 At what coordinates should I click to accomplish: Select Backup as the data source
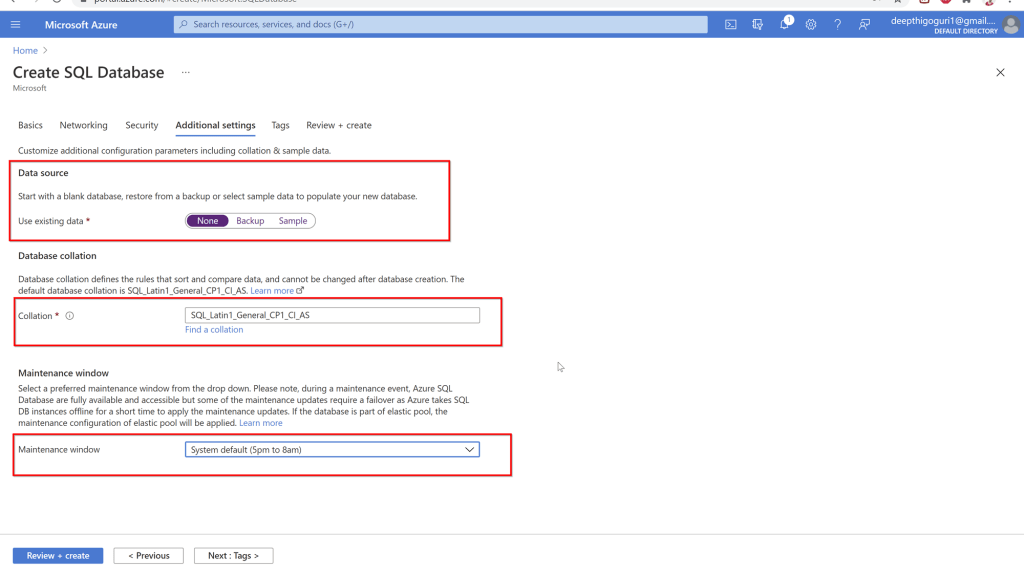point(250,221)
